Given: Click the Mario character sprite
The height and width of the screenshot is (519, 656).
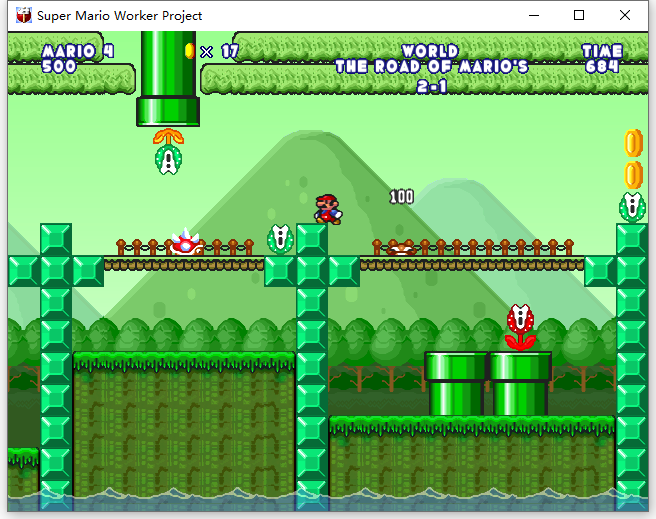Looking at the screenshot, I should pyautogui.click(x=328, y=209).
